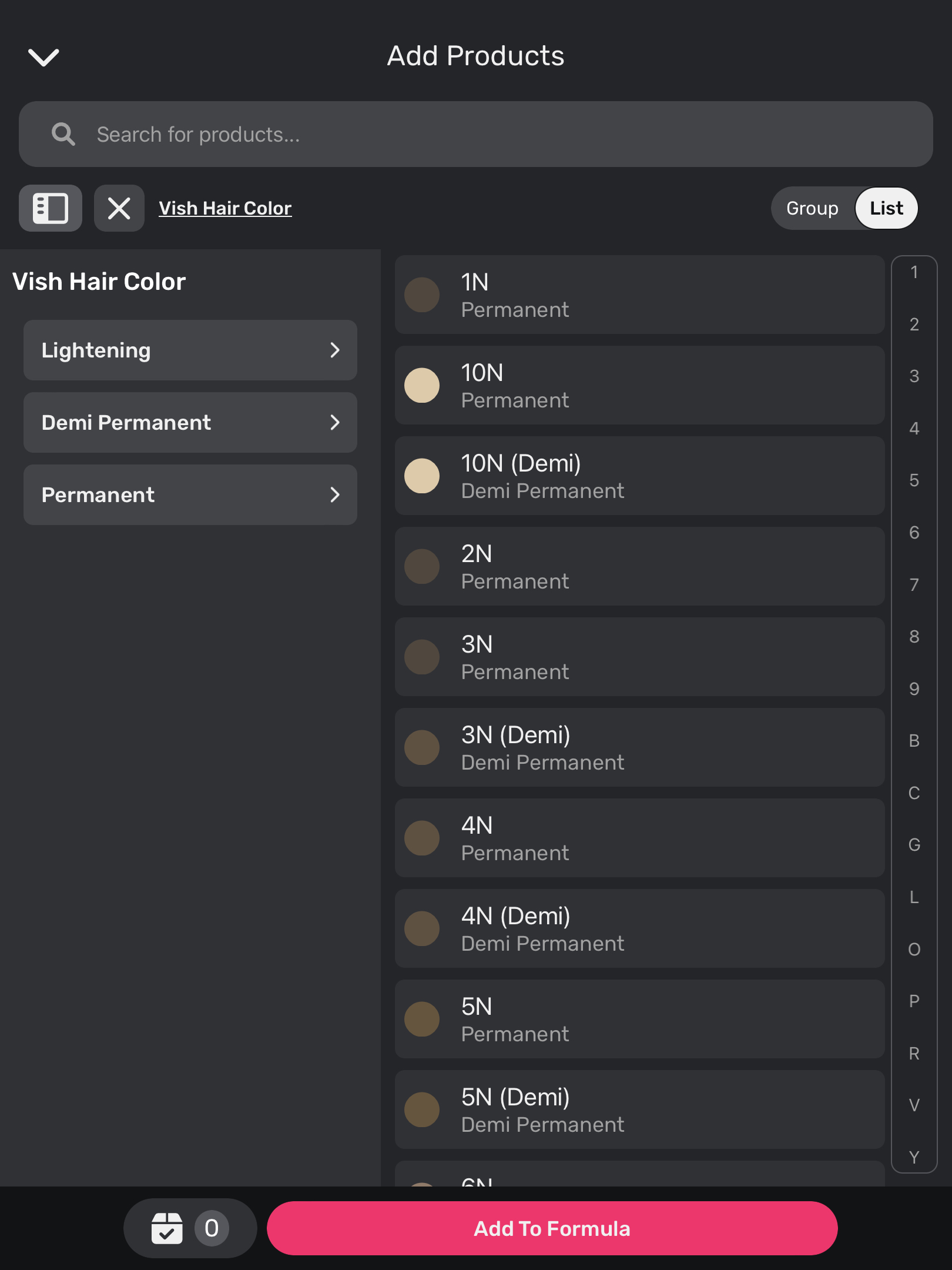Click the 10N Permanent color swatch
Viewport: 952px width, 1270px height.
[422, 386]
